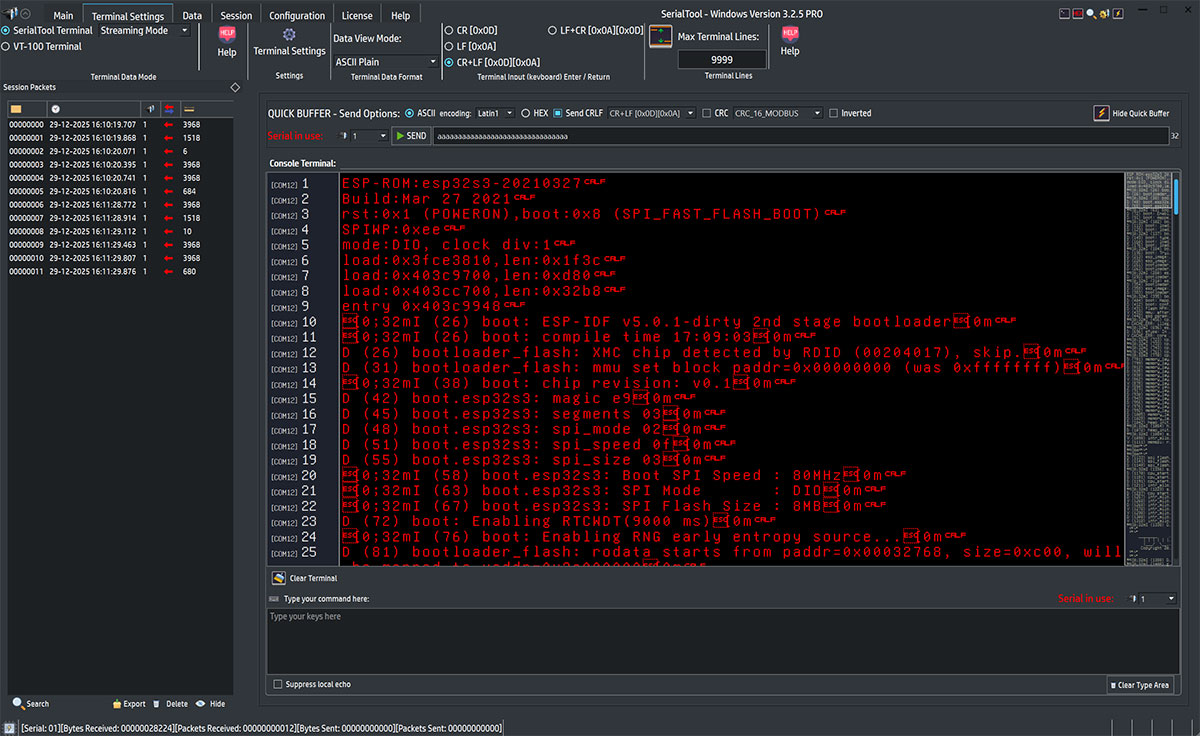Click the SEND button

[410, 135]
